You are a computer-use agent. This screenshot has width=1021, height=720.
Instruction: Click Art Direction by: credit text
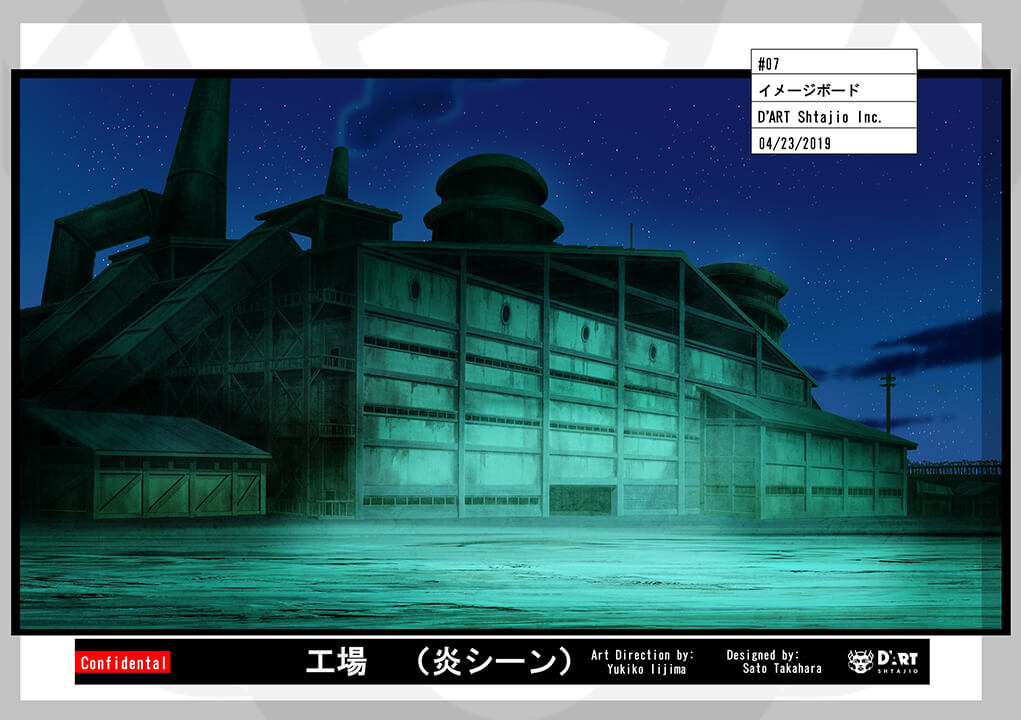click(642, 655)
